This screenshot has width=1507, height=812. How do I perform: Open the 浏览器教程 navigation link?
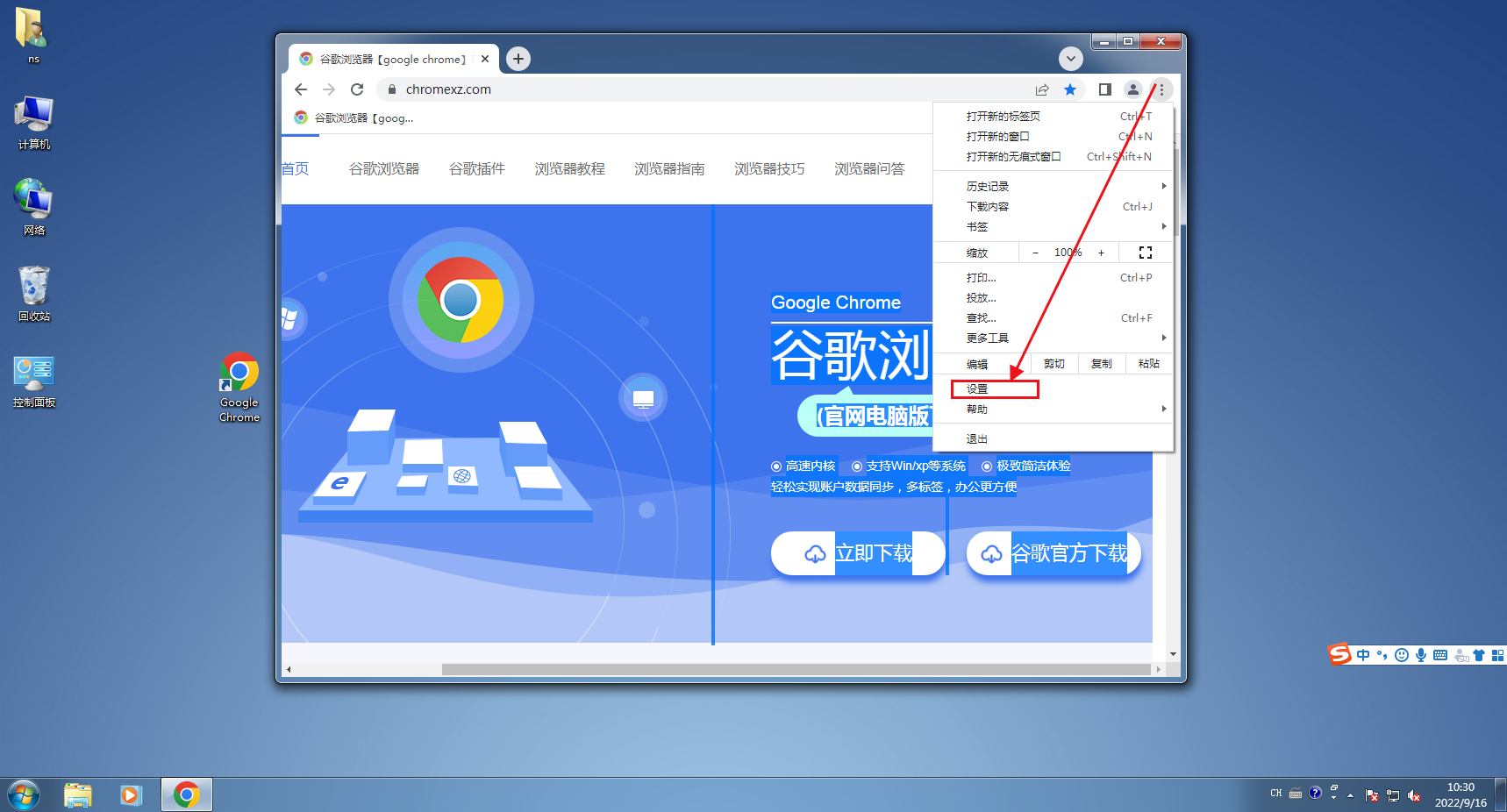coord(570,168)
